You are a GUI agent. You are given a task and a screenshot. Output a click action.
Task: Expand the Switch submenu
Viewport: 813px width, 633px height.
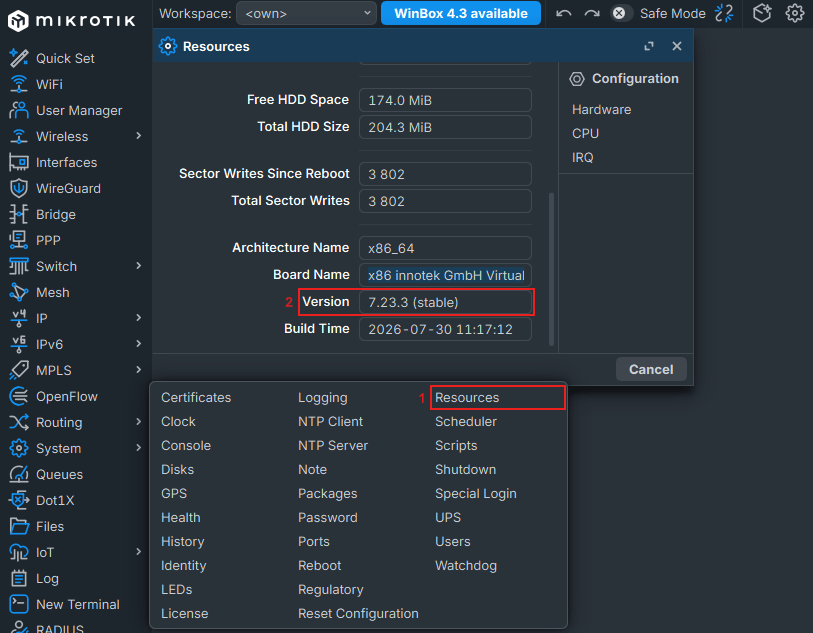tap(138, 266)
